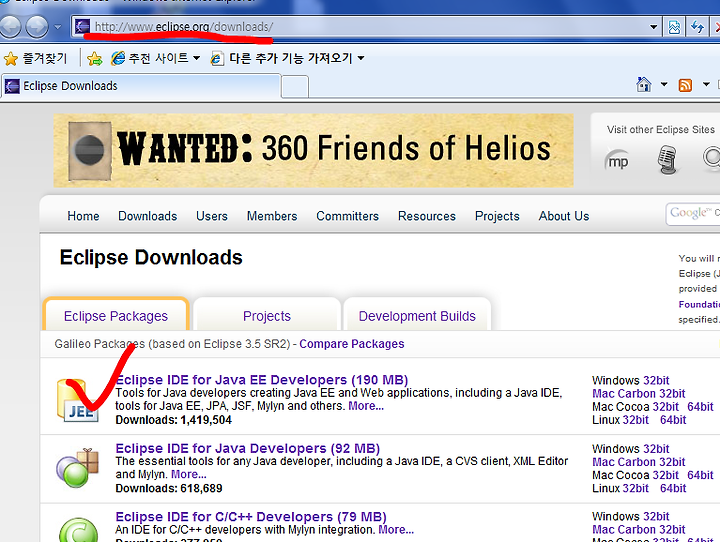Open the 추천 사이트 suggested sites dropdown
Screen dimensions: 720x542
click(156, 58)
